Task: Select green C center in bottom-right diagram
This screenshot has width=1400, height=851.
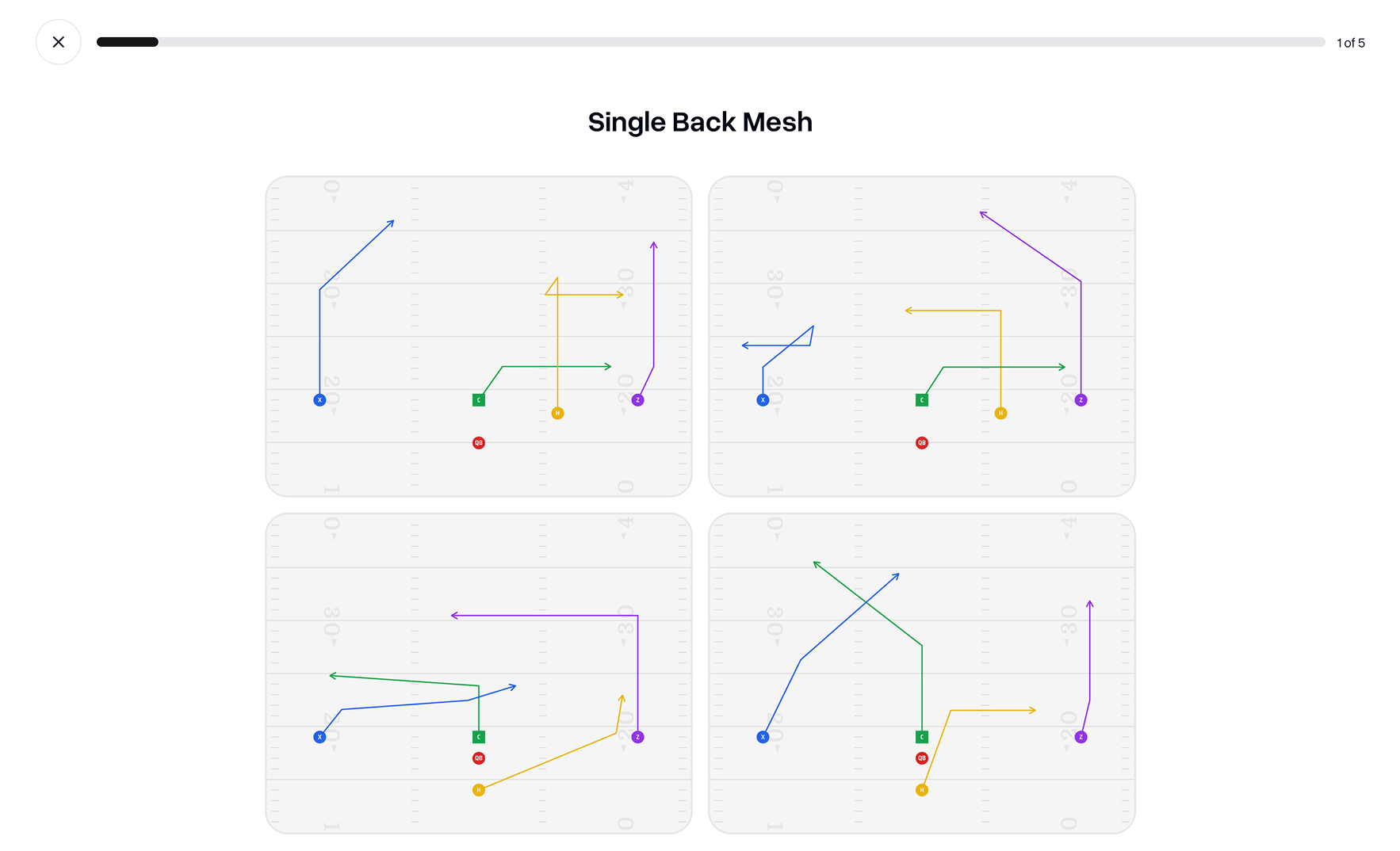Action: 922,737
